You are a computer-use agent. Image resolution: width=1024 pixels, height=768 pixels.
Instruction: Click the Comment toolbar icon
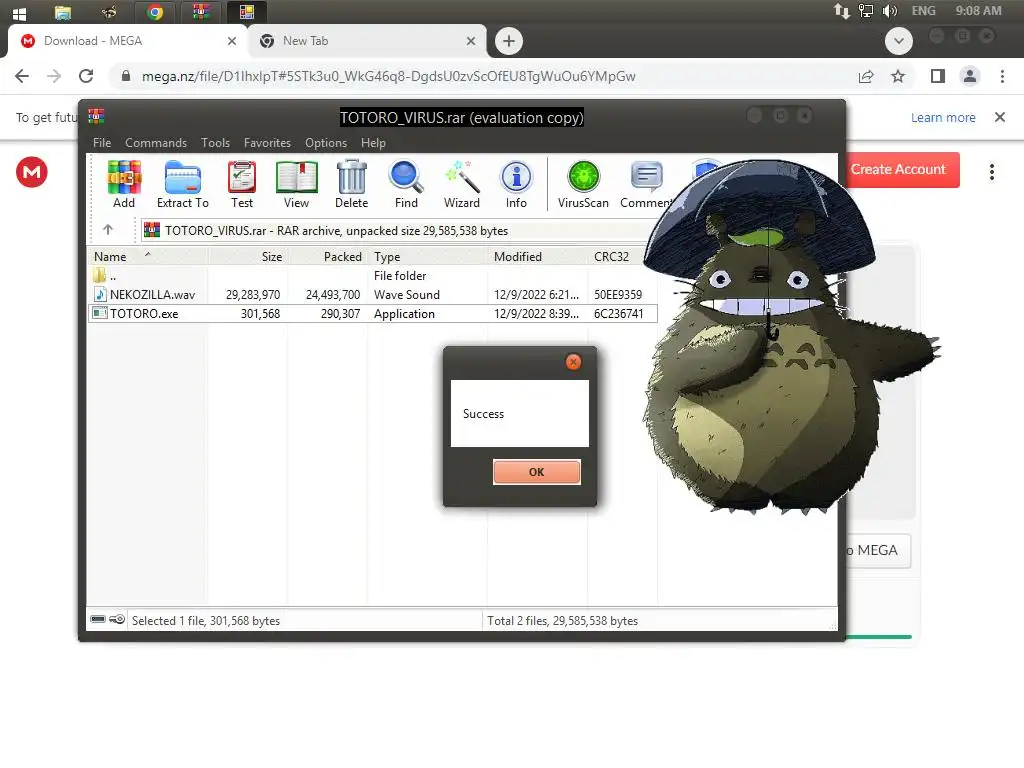[x=647, y=185]
